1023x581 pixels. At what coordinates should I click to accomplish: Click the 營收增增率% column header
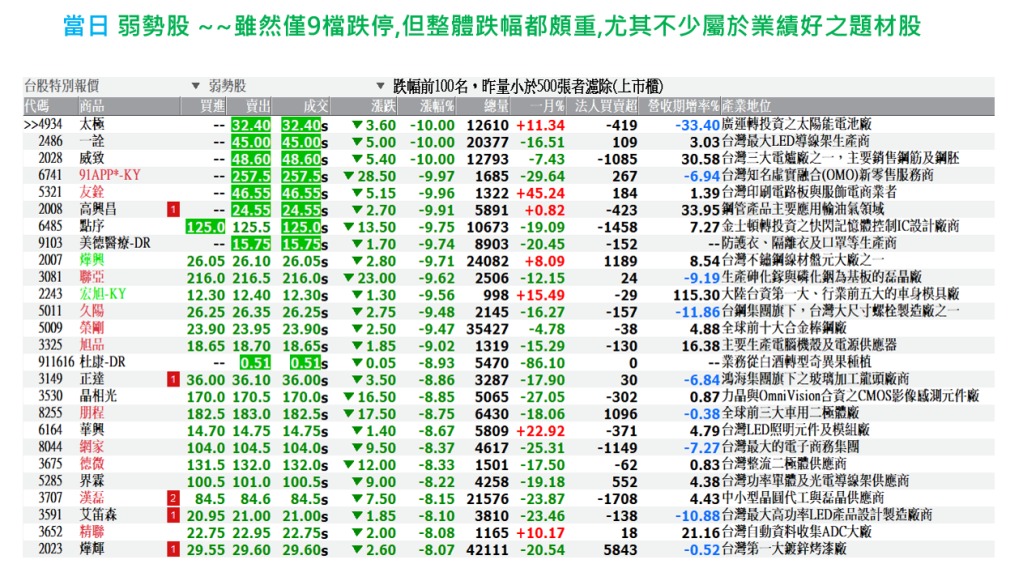click(x=682, y=105)
